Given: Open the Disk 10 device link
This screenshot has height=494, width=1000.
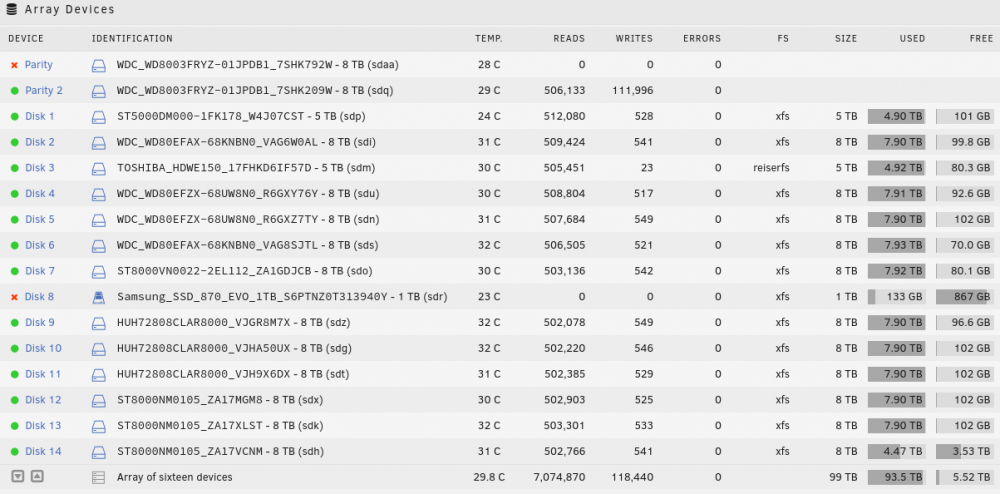Looking at the screenshot, I should coord(43,349).
